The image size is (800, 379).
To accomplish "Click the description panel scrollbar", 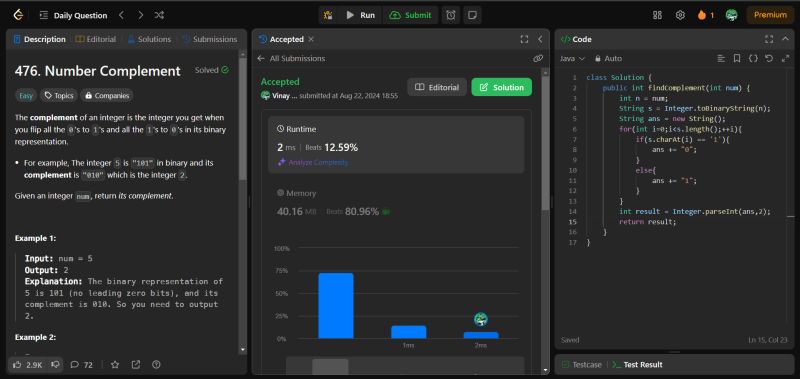I will click(243, 118).
